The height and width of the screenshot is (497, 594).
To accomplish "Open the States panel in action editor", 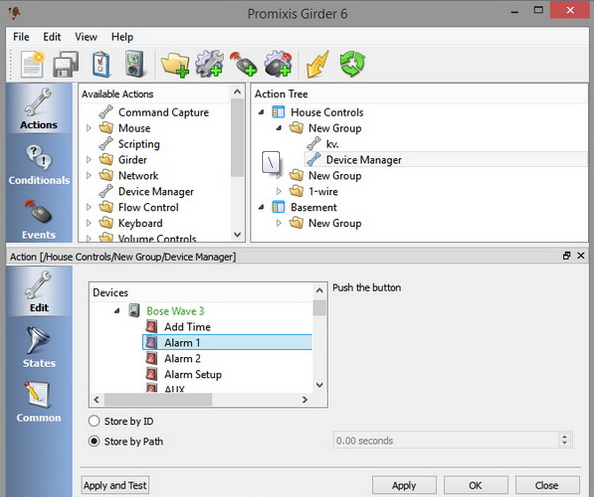I will point(39,347).
